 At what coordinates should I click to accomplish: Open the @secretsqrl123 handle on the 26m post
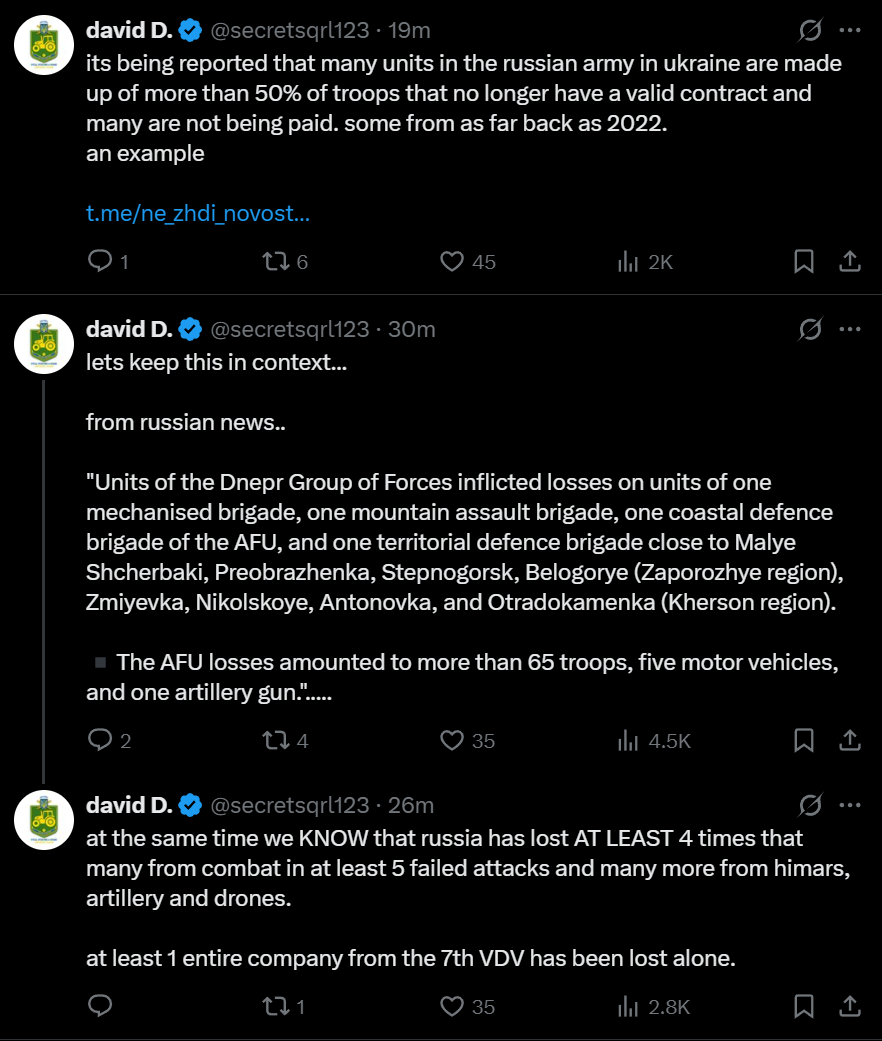(290, 805)
